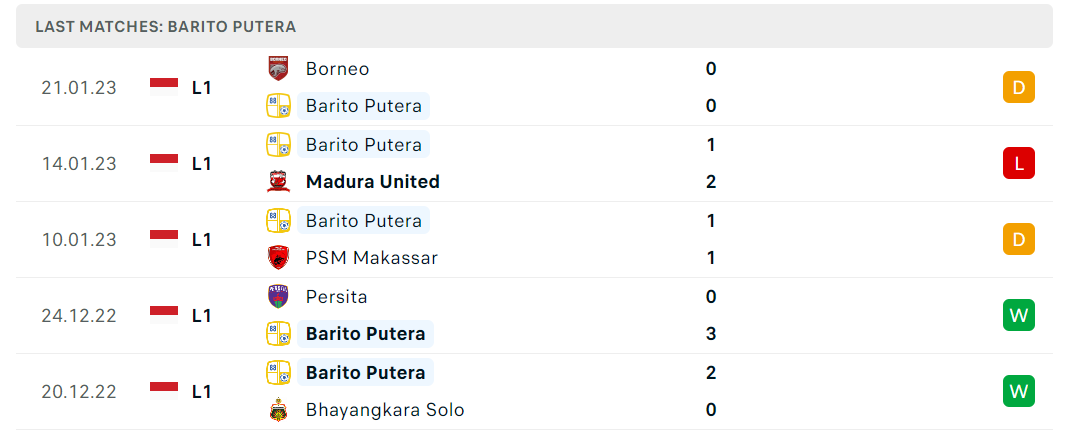The image size is (1070, 431).
Task: Click the W badge for Bhayangkara match
Action: tap(1019, 391)
